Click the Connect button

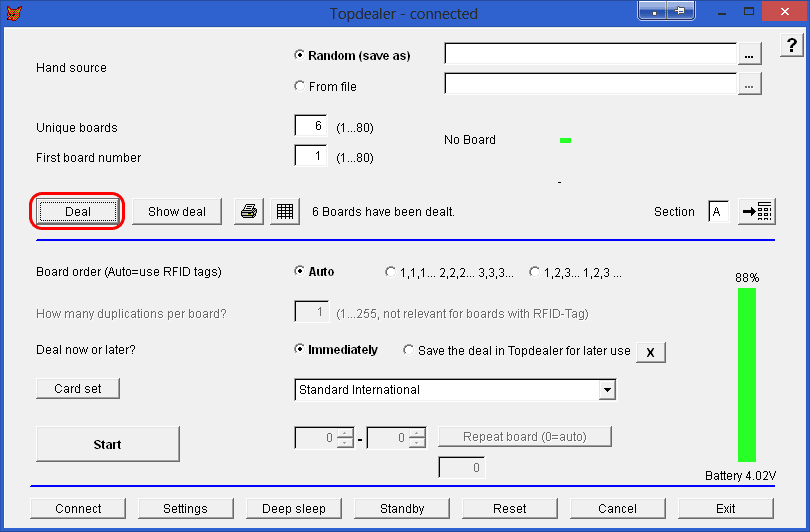point(78,508)
